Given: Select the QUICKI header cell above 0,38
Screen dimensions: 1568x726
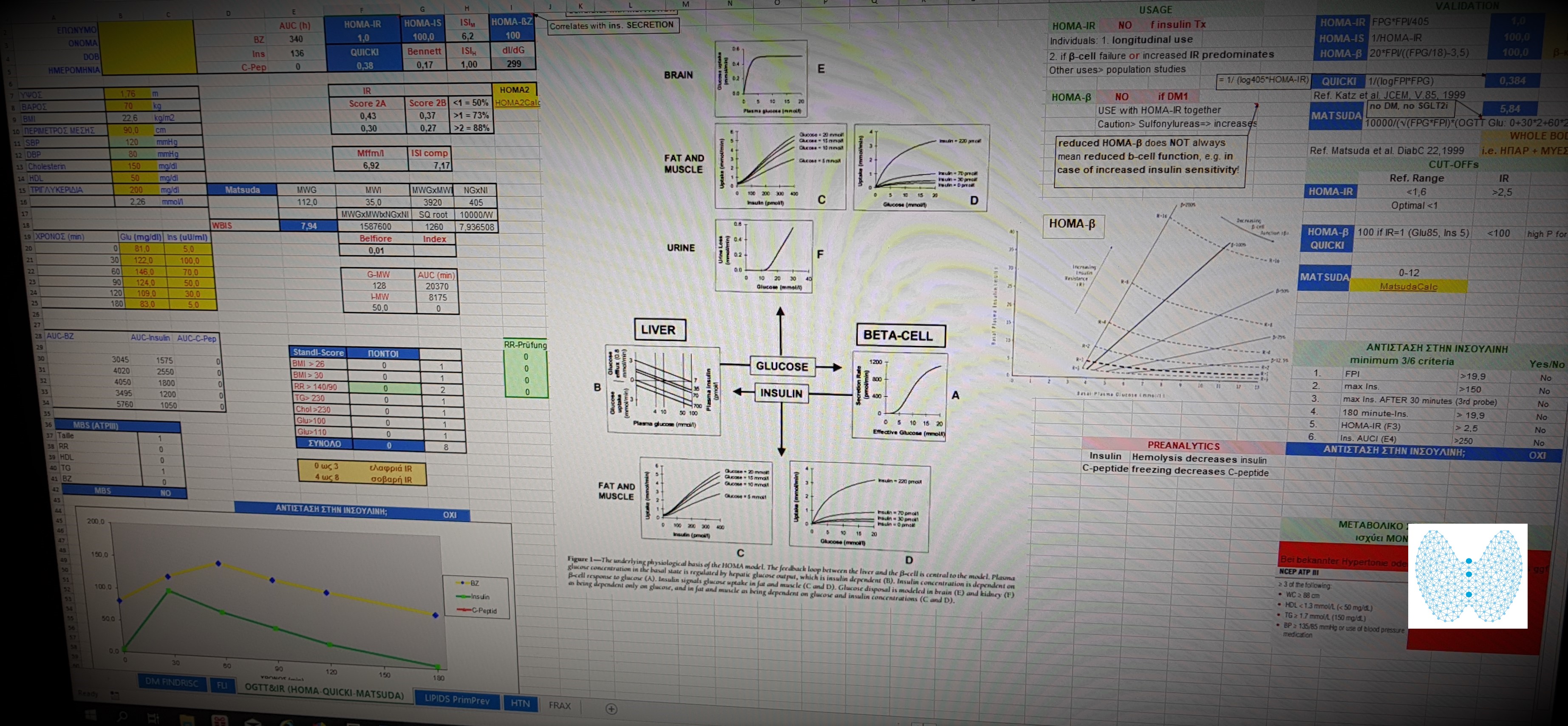Looking at the screenshot, I should [x=364, y=52].
